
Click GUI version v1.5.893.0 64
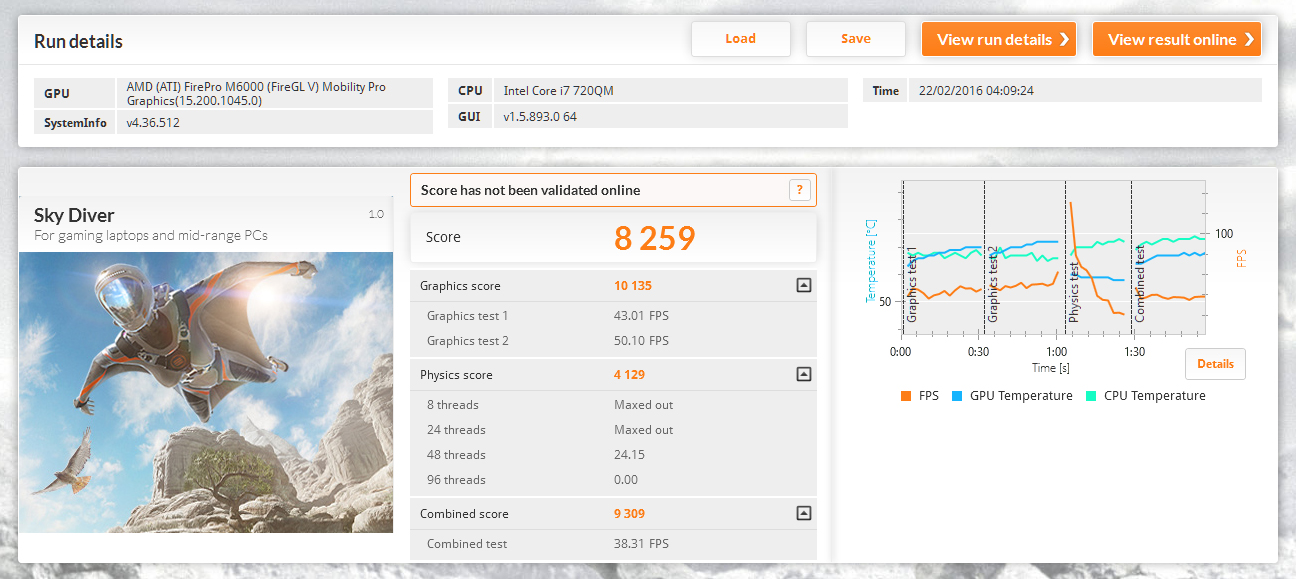671,117
